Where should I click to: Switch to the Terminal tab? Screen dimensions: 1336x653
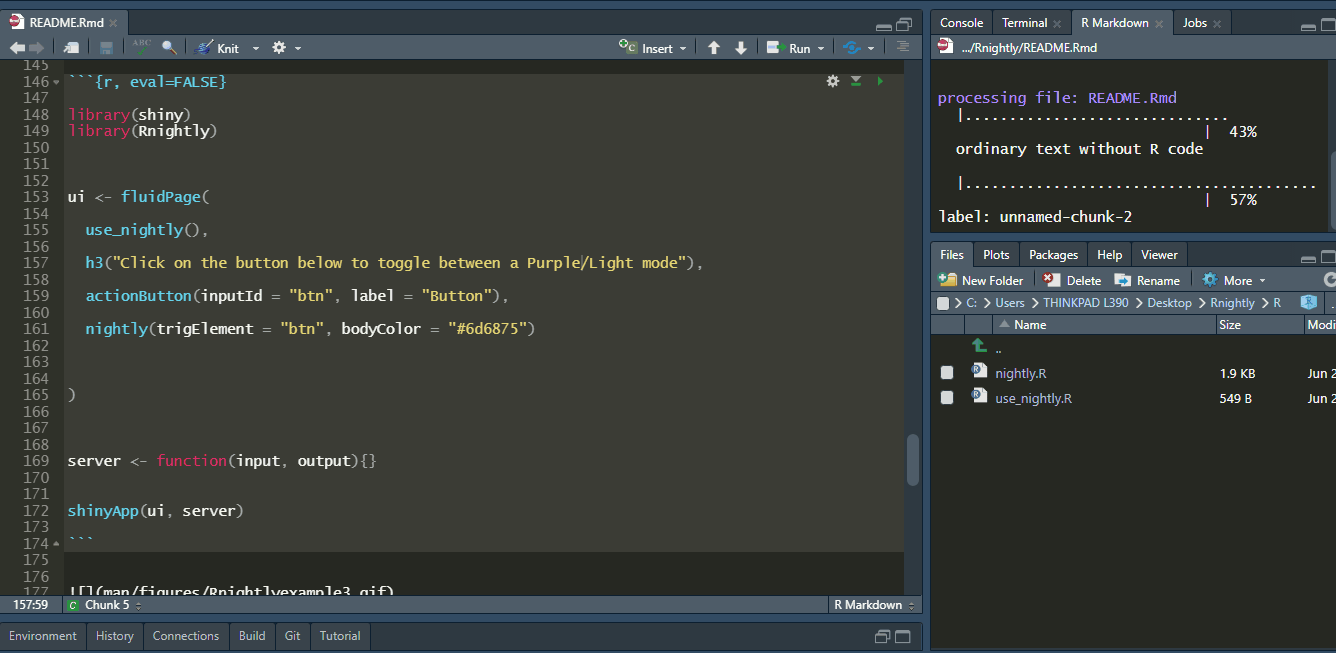(x=1025, y=23)
